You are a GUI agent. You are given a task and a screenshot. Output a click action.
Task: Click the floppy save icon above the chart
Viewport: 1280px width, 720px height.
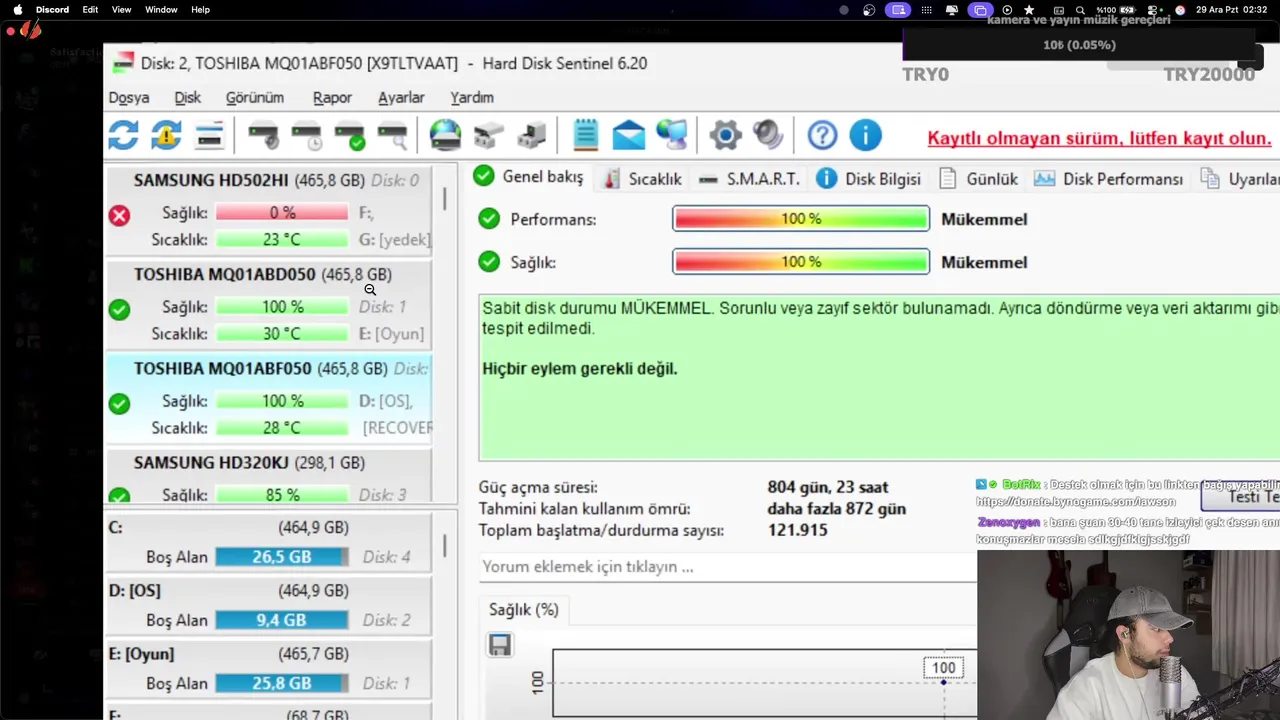(500, 645)
